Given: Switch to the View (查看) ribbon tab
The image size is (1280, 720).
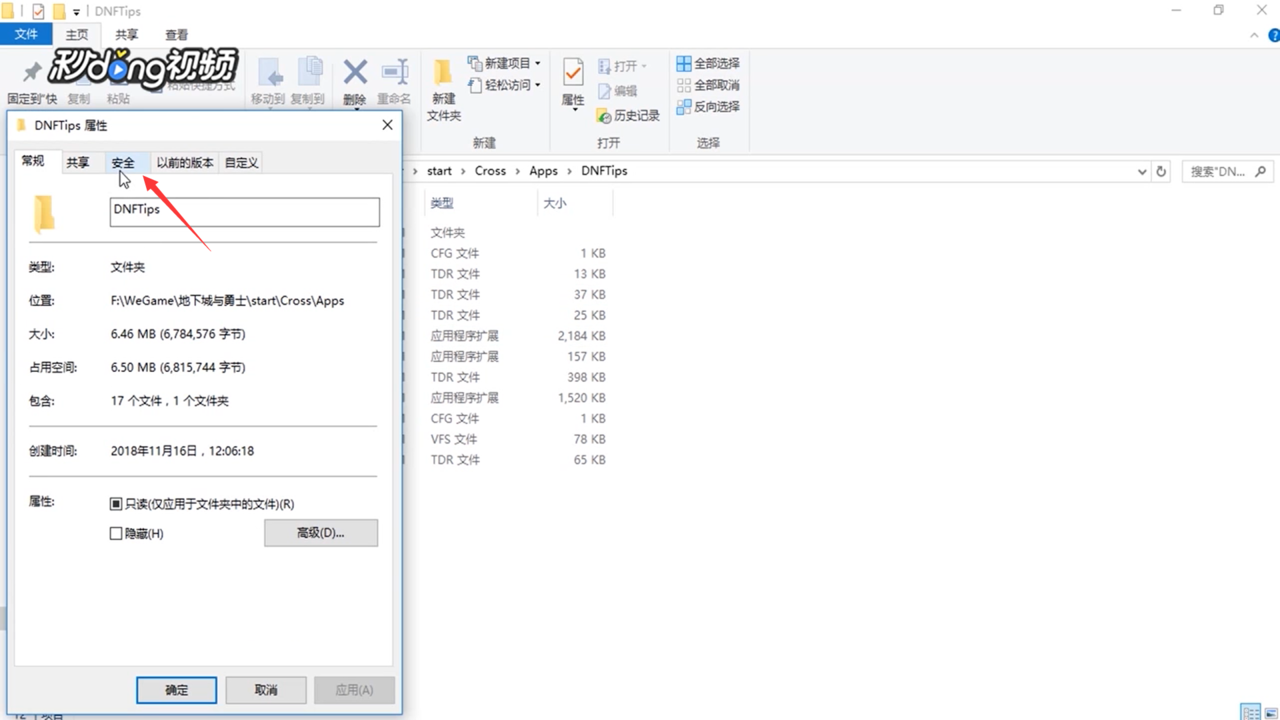Looking at the screenshot, I should (176, 34).
